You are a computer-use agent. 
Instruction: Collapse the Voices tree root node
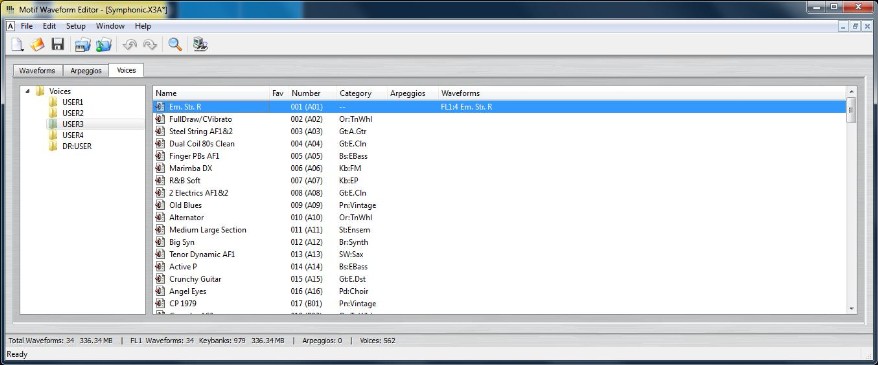tap(27, 91)
